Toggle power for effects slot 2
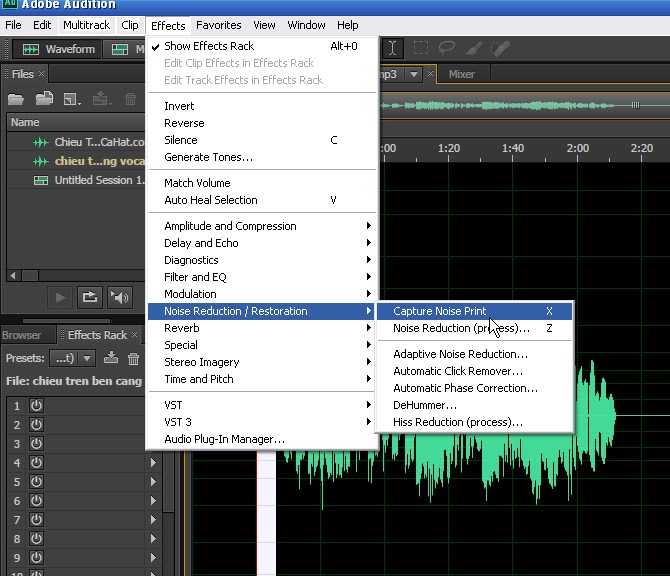The height and width of the screenshot is (576, 670). 36,425
